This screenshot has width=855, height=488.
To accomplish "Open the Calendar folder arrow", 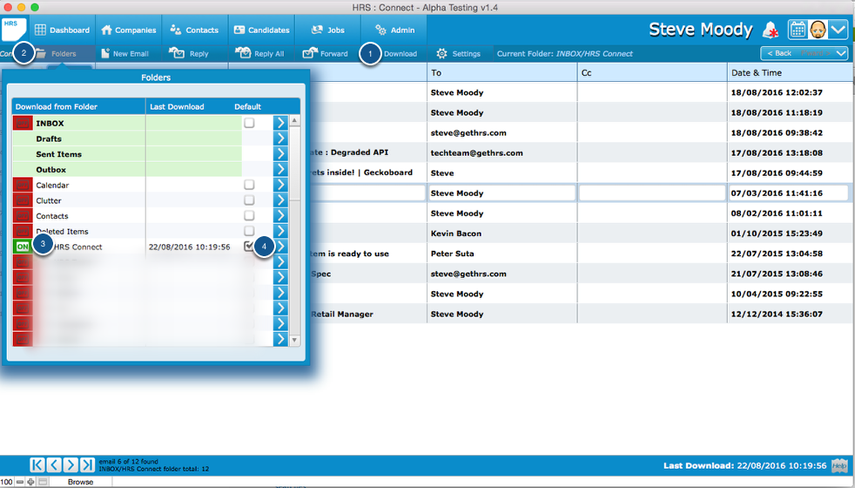I will pyautogui.click(x=280, y=185).
